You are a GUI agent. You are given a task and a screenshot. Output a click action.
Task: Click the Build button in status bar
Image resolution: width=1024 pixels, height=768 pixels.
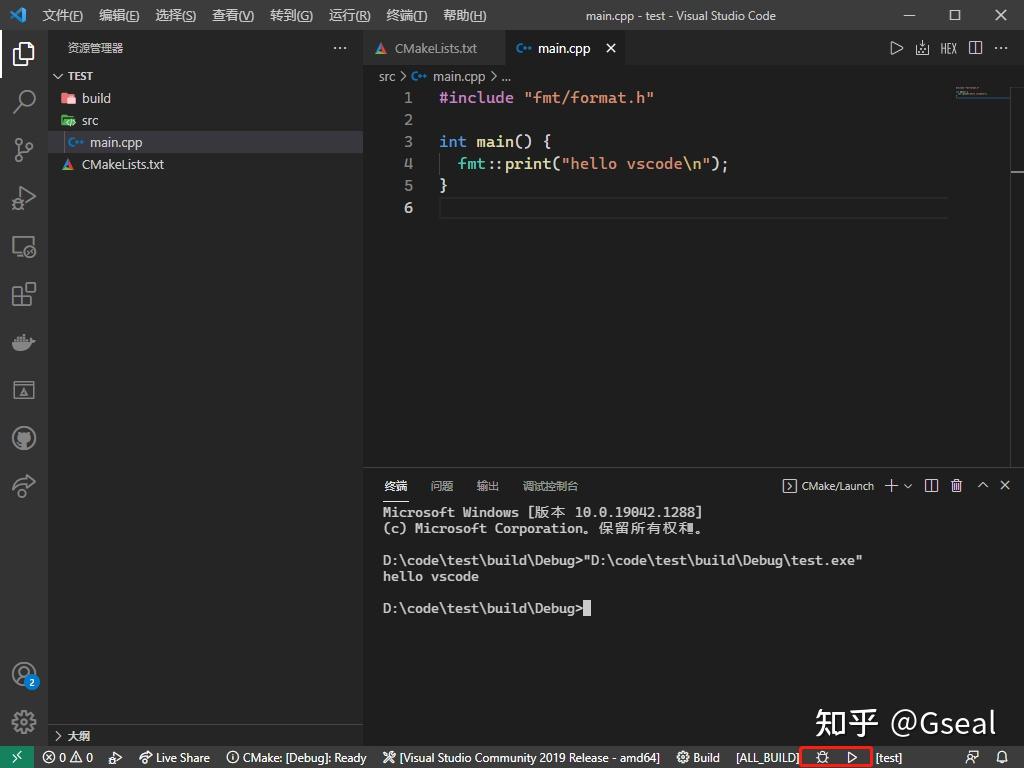pos(698,758)
